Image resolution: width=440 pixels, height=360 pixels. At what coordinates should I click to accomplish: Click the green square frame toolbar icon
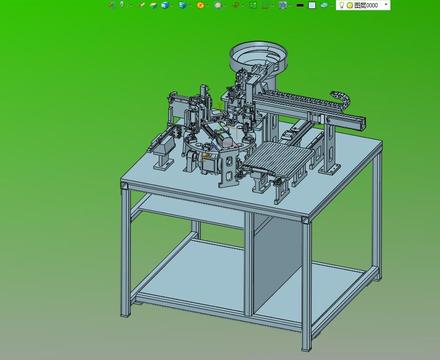click(x=253, y=5)
